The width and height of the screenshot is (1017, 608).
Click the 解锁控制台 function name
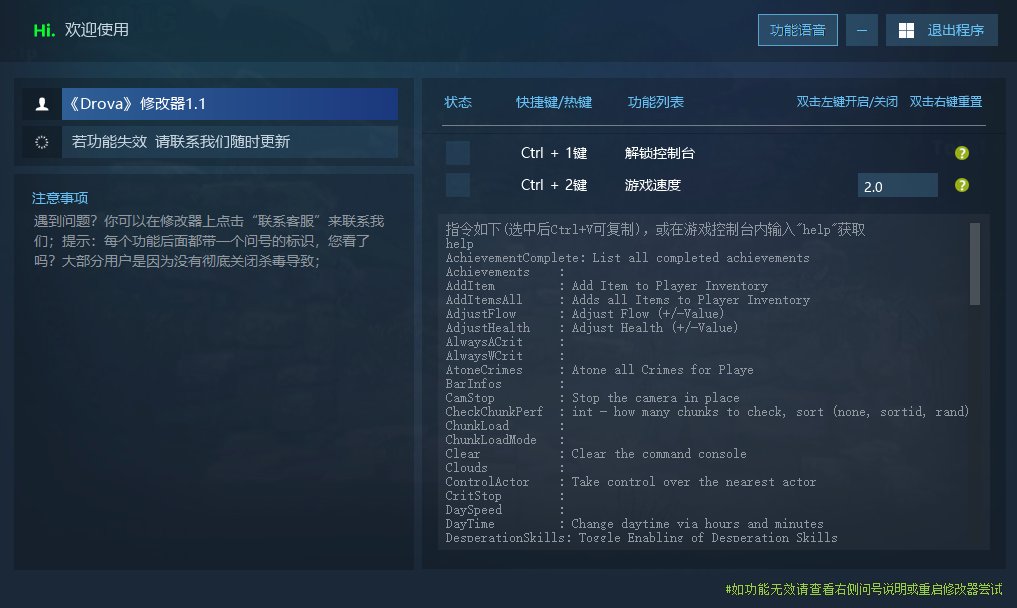(660, 153)
